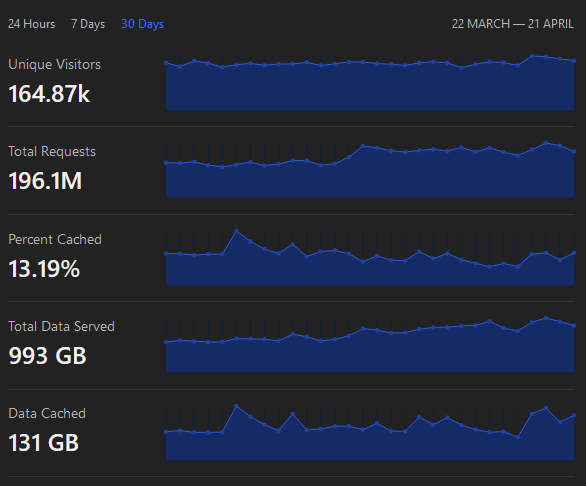This screenshot has width=586, height=486.
Task: Click the Unique Visitors label
Action: point(55,64)
